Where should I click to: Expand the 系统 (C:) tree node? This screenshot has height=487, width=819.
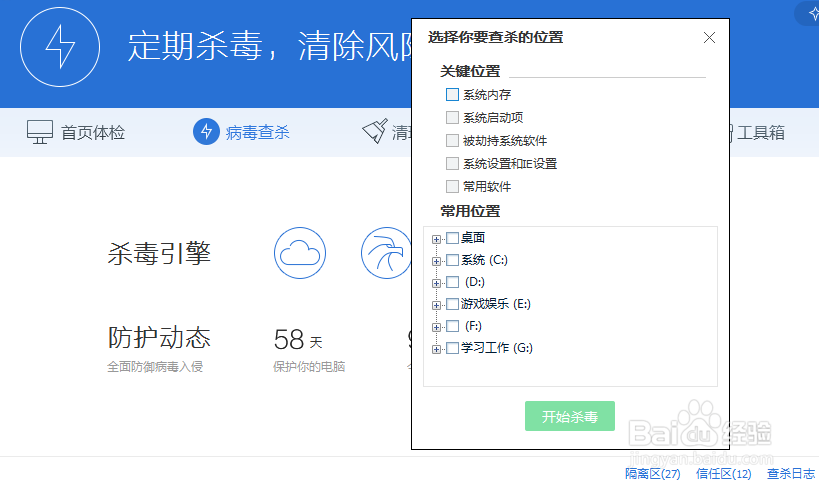tap(436, 261)
